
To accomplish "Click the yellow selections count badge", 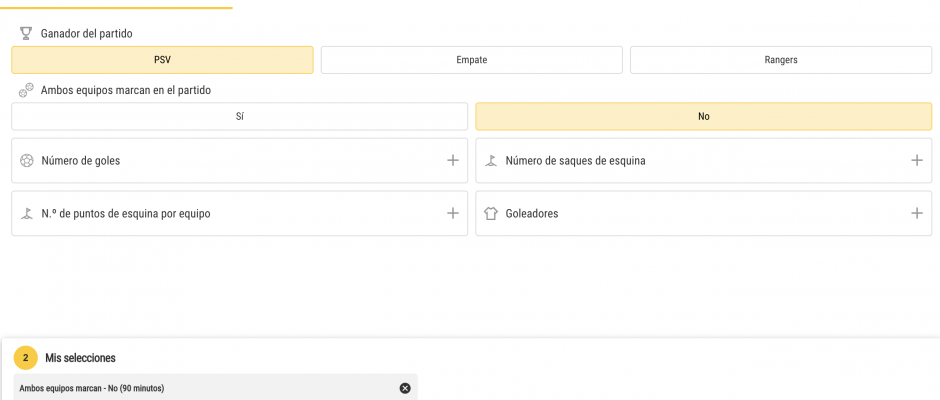I will pos(25,358).
